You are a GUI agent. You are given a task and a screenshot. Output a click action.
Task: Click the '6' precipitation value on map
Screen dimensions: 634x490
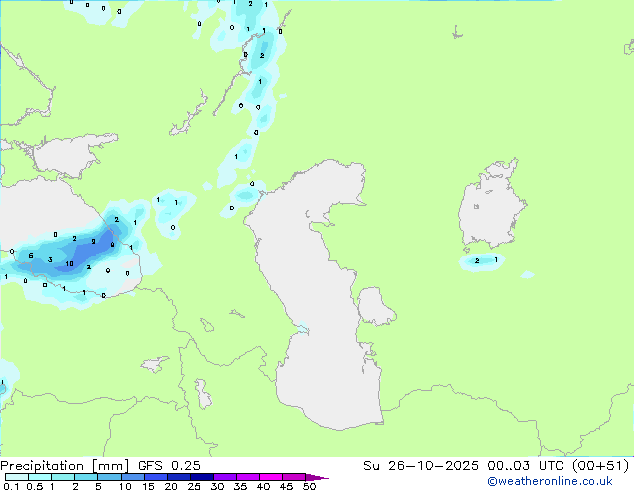coord(31,256)
